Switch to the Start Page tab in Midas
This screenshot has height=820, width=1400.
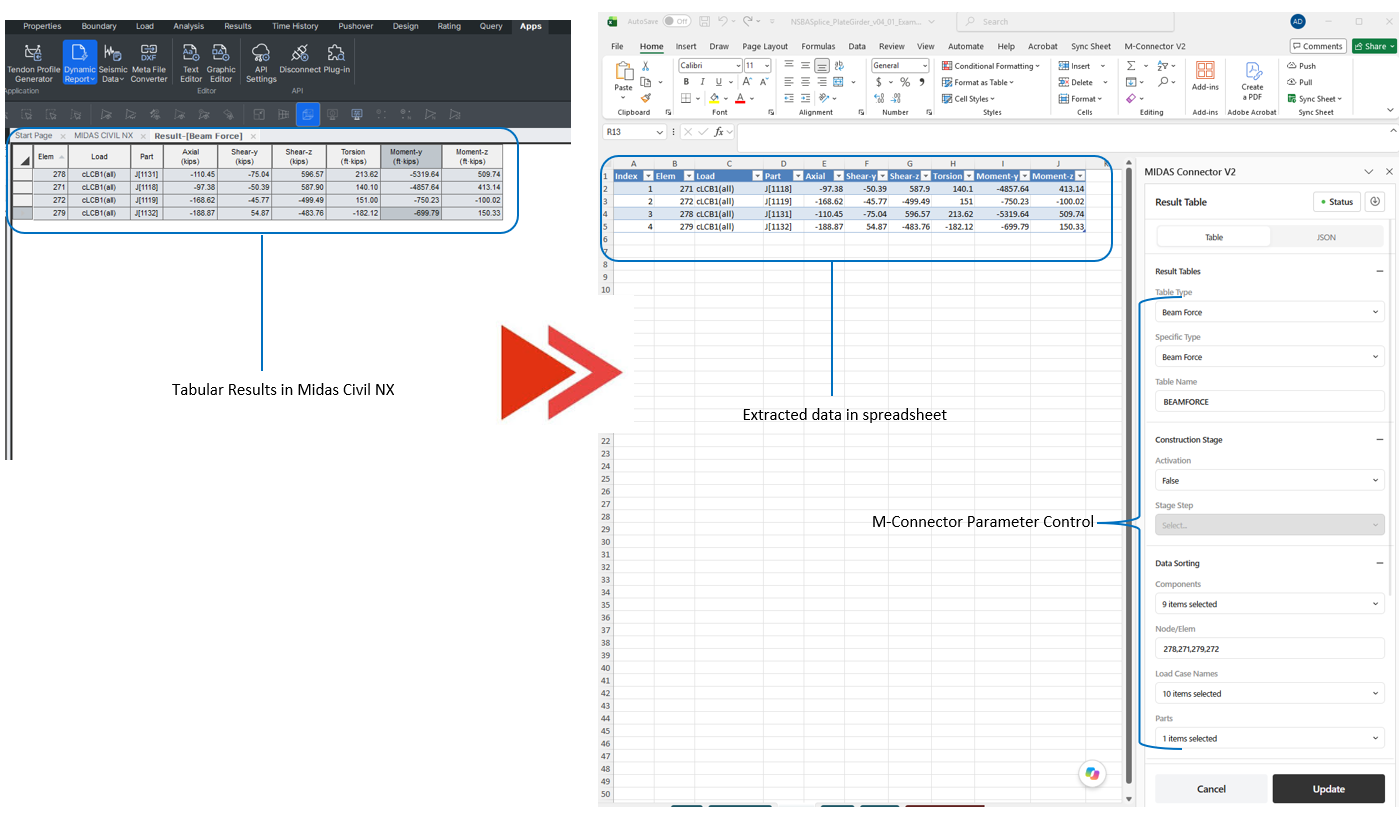[33, 135]
